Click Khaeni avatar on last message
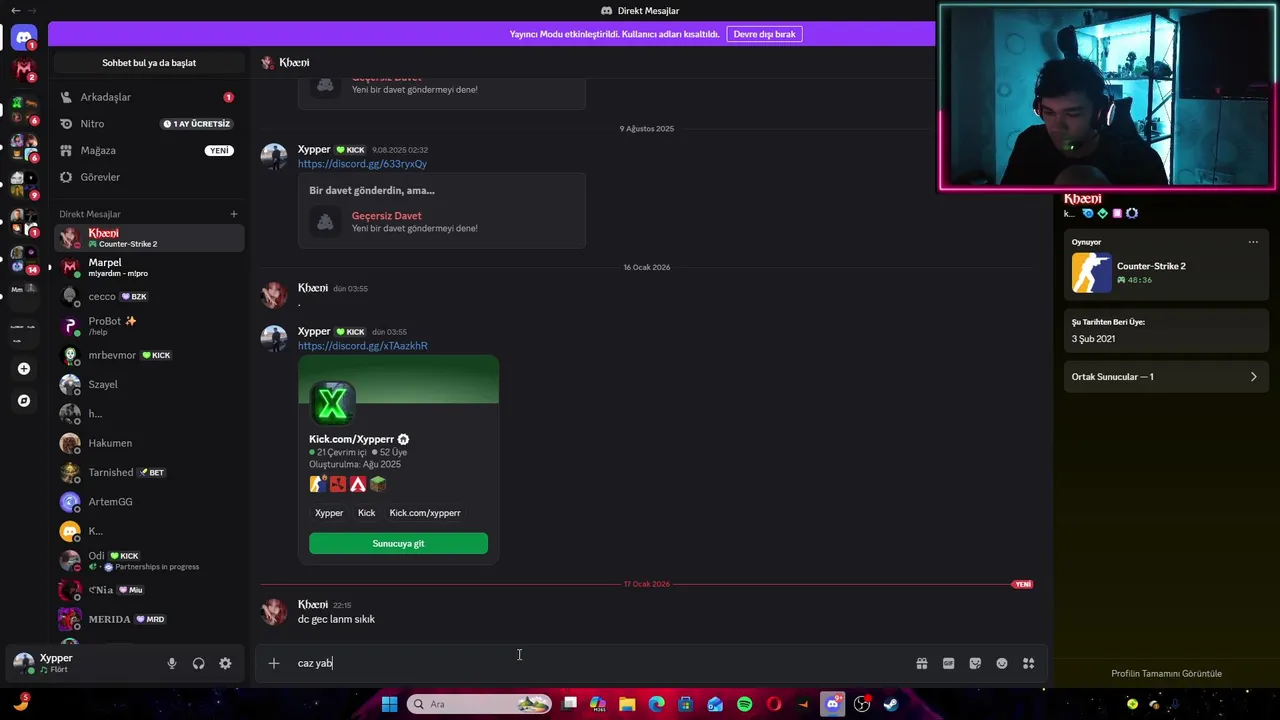Viewport: 1280px width, 720px height. click(x=274, y=612)
